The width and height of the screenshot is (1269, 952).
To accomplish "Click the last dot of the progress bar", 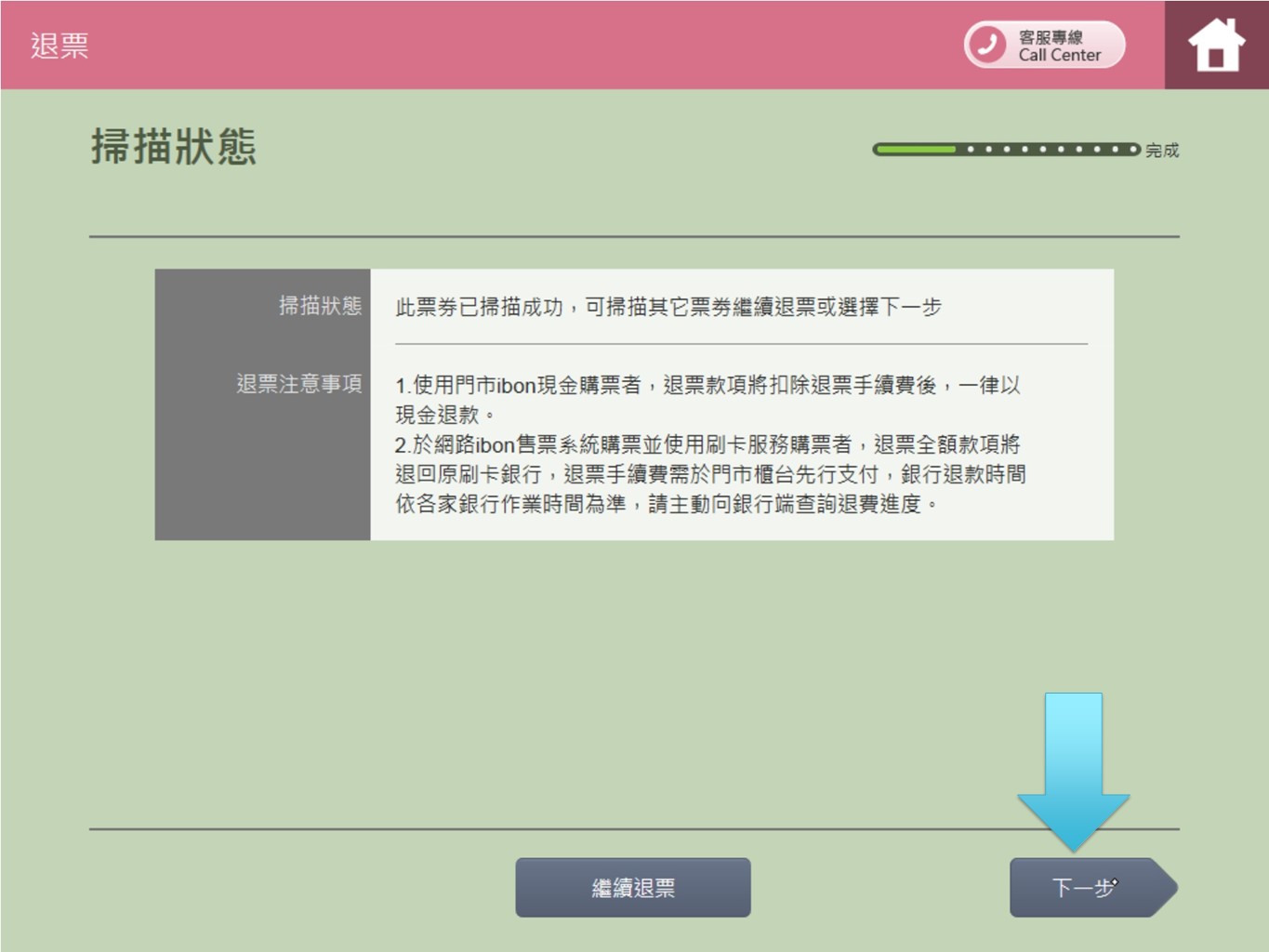I will coord(1132,149).
